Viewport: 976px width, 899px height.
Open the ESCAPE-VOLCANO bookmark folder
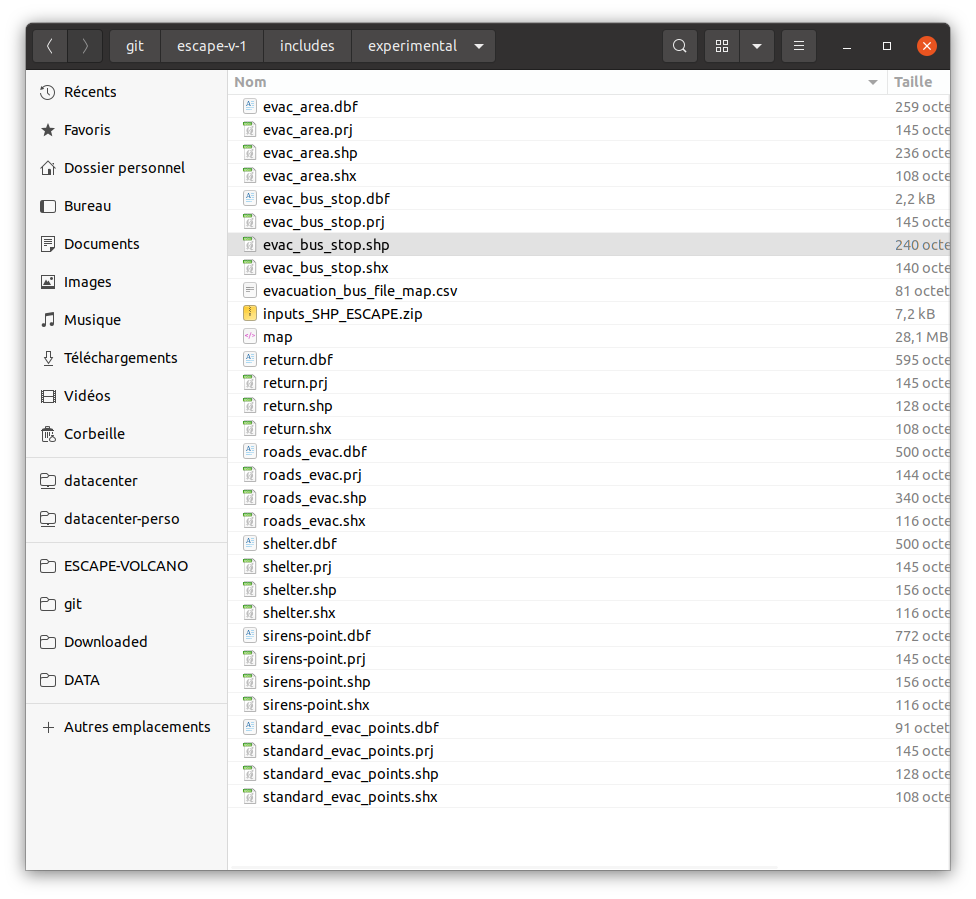click(125, 566)
